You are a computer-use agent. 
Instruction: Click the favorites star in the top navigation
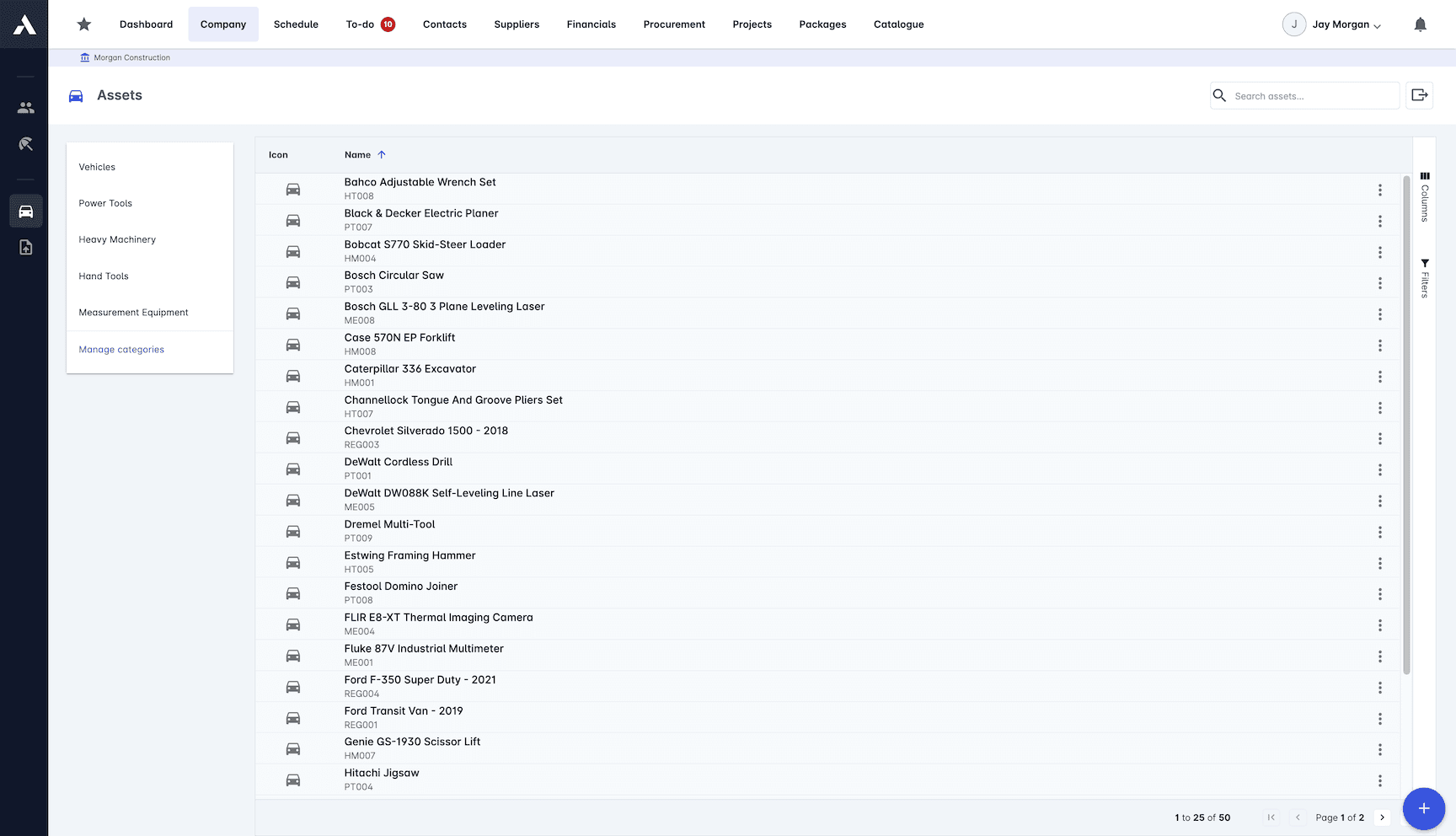click(x=83, y=24)
